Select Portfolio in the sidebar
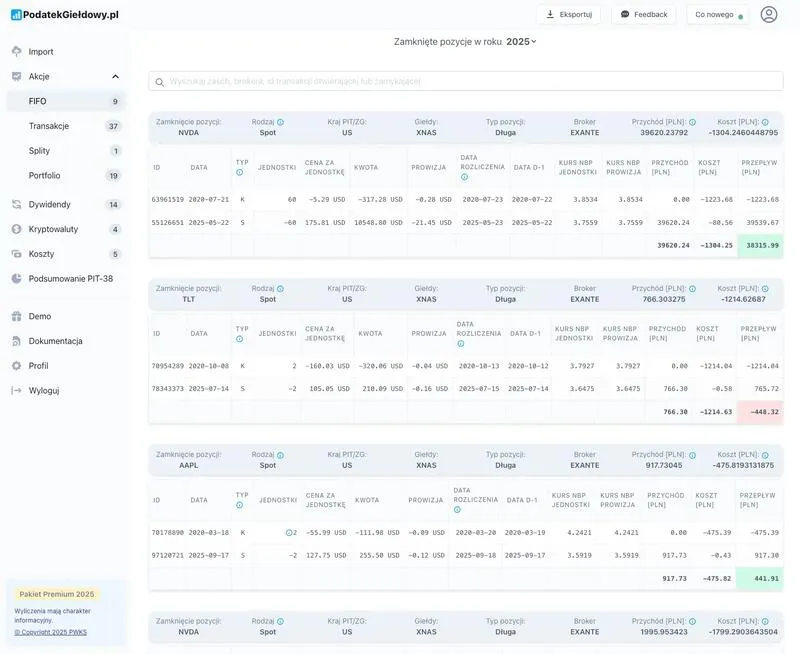The height and width of the screenshot is (654, 800). [x=44, y=176]
